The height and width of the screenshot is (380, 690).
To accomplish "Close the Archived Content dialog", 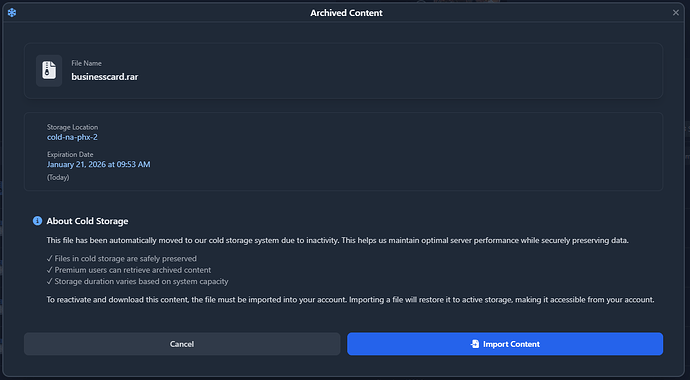I will [x=676, y=13].
